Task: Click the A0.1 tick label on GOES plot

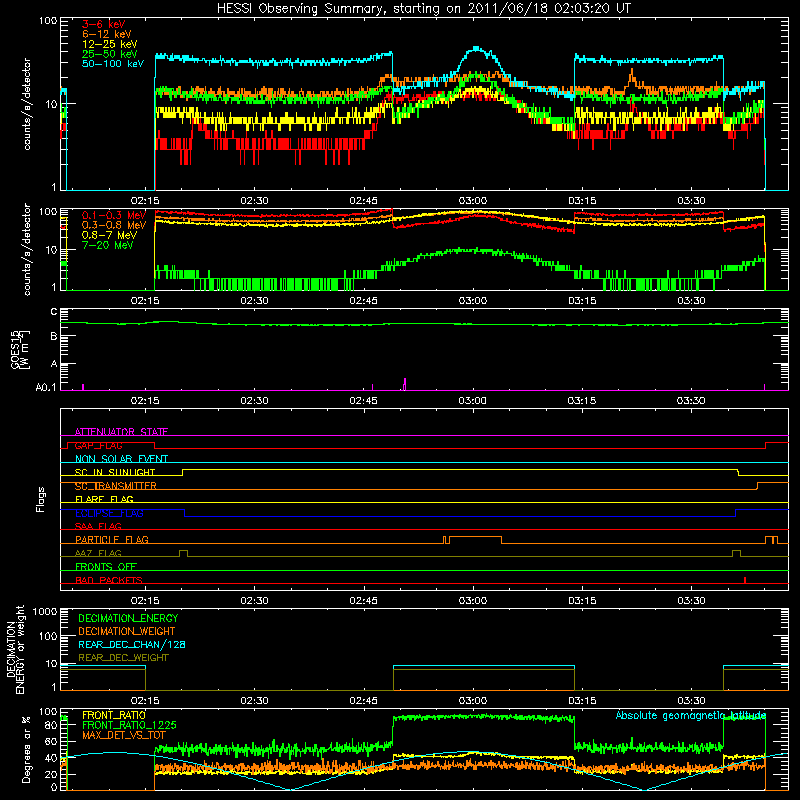Action: pos(46,388)
